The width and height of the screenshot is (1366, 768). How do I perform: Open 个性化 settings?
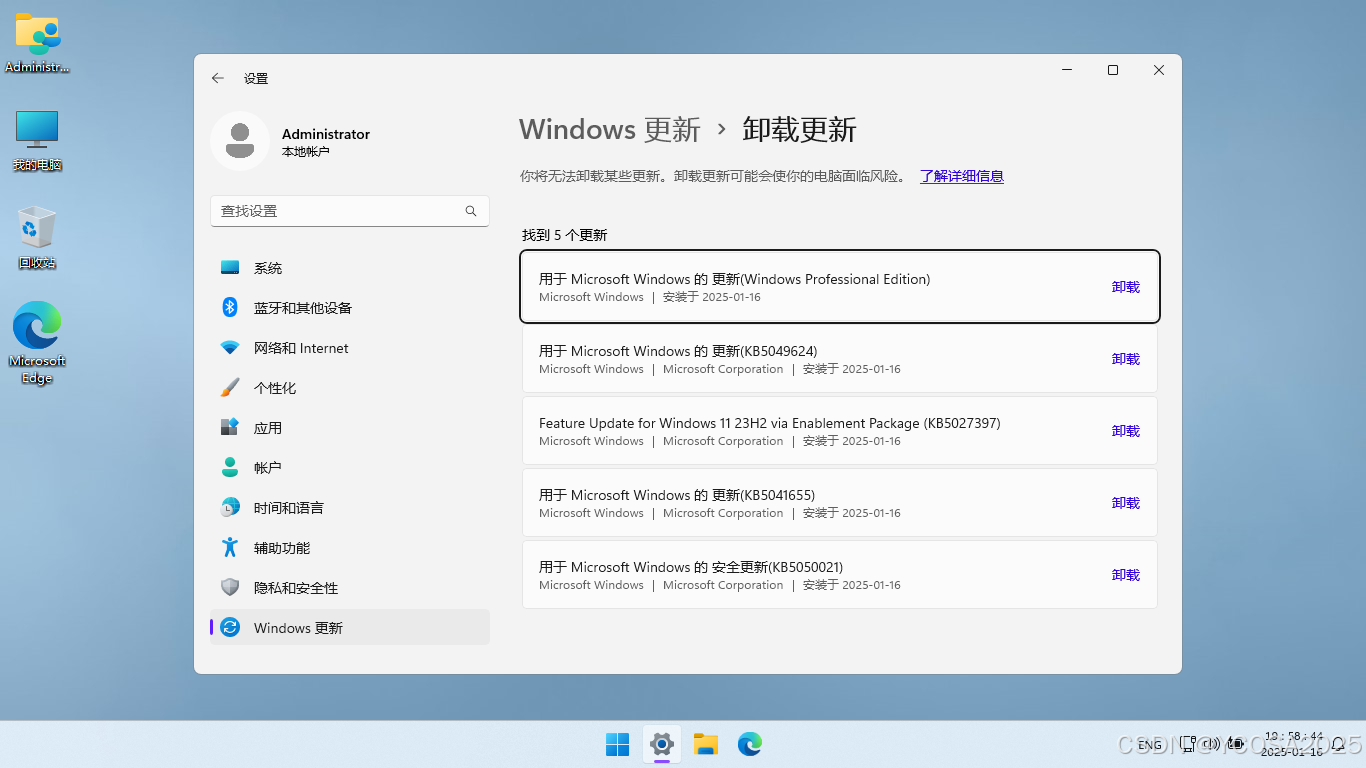350,388
